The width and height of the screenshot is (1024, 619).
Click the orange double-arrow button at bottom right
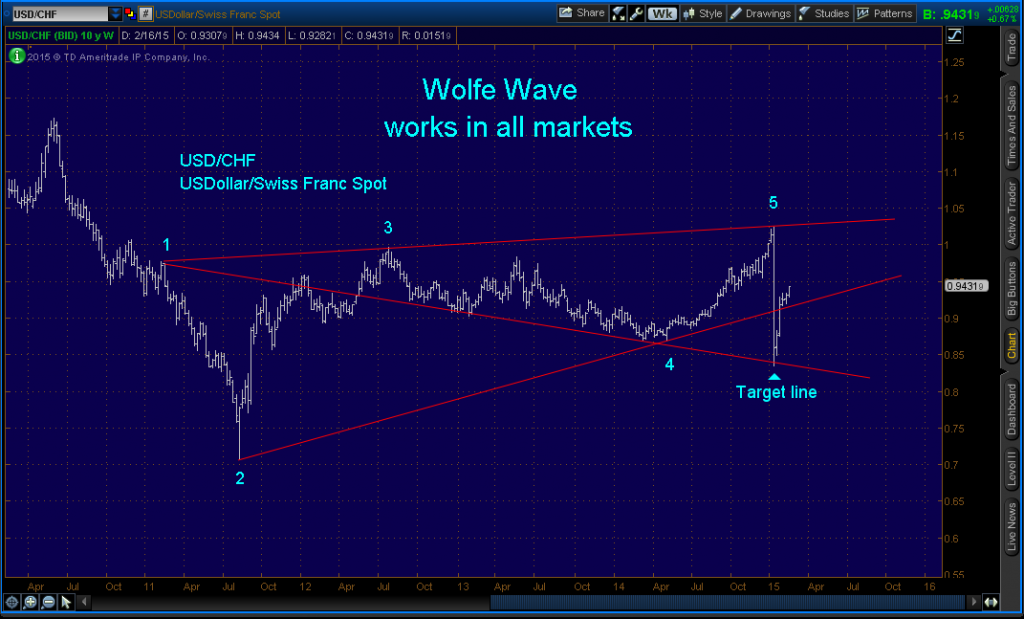click(x=991, y=601)
